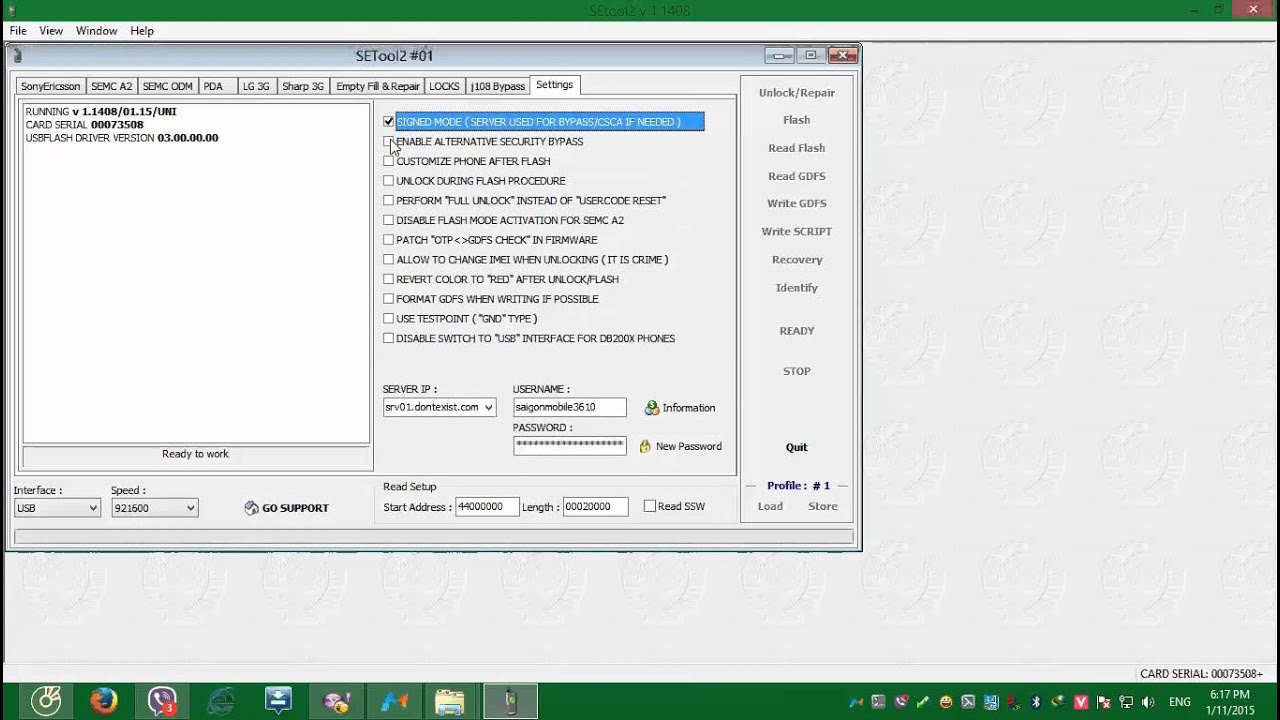Open the Information server icon link

pos(652,408)
